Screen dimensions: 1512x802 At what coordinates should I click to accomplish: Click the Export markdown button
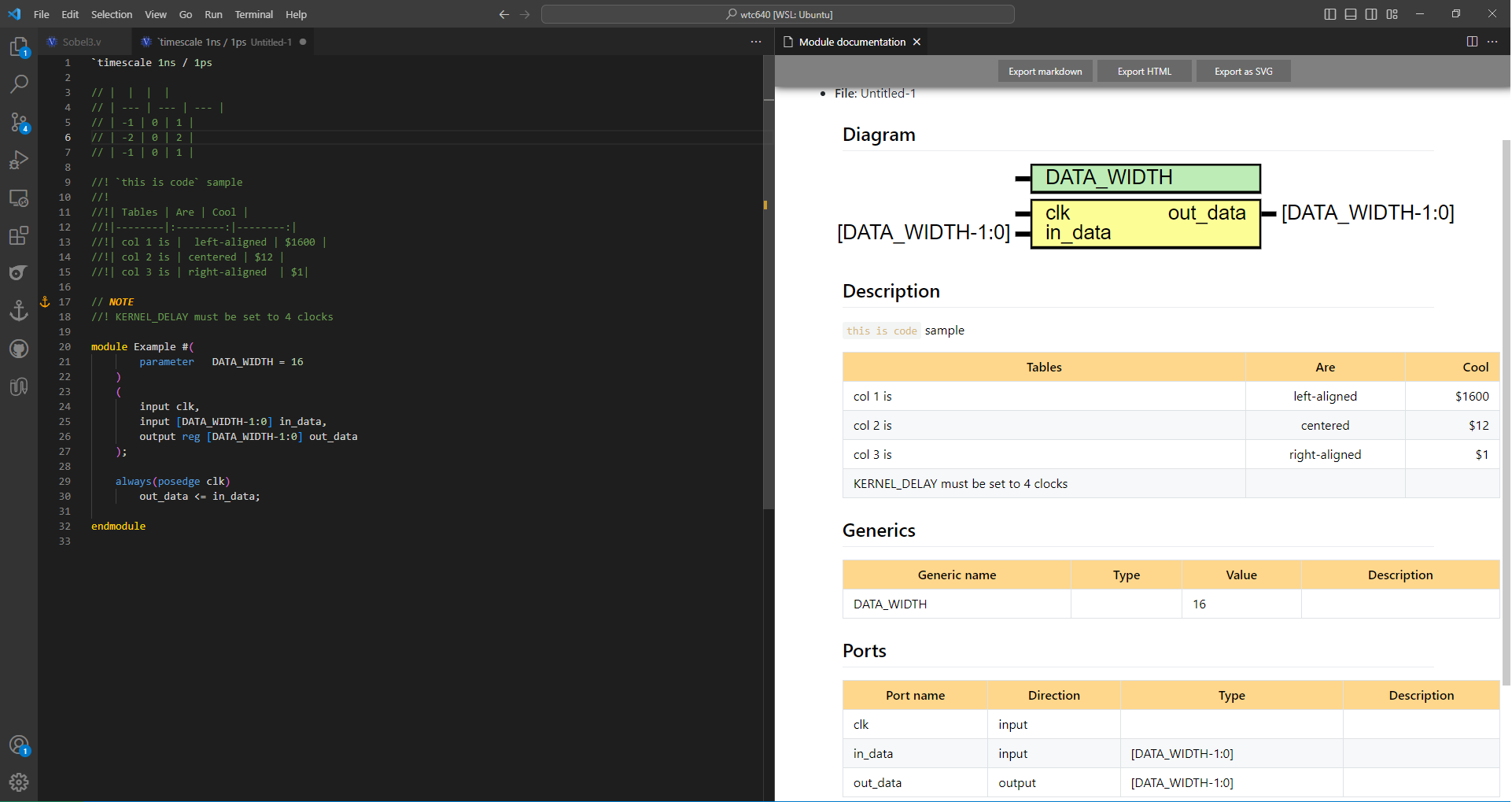(1045, 71)
